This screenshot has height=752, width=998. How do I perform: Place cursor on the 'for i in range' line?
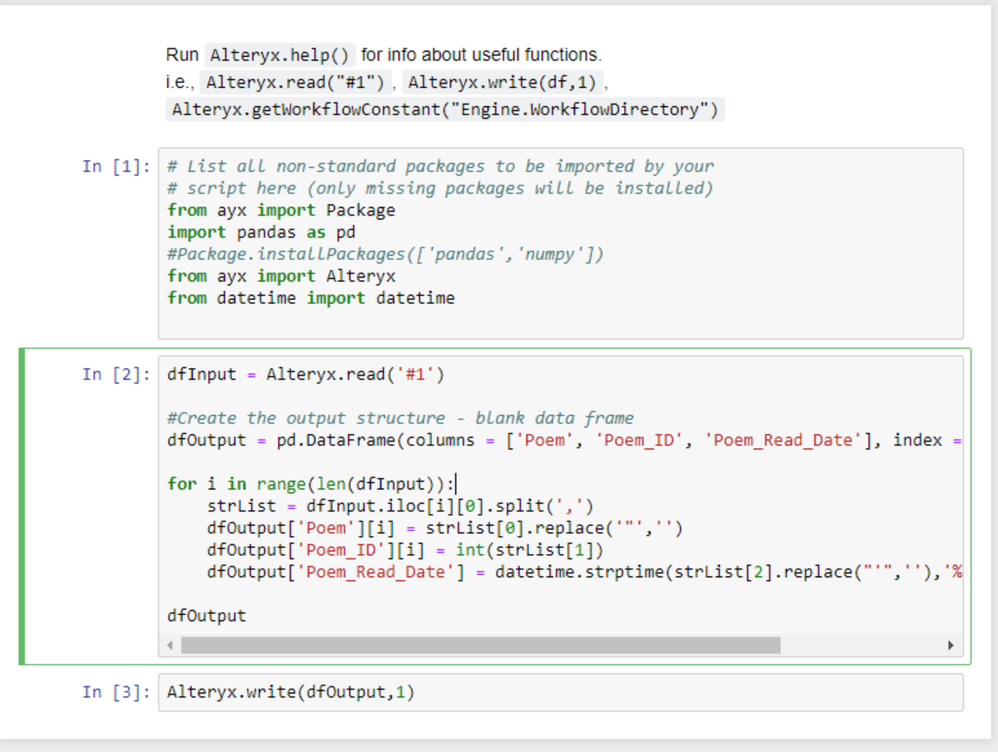(x=310, y=484)
